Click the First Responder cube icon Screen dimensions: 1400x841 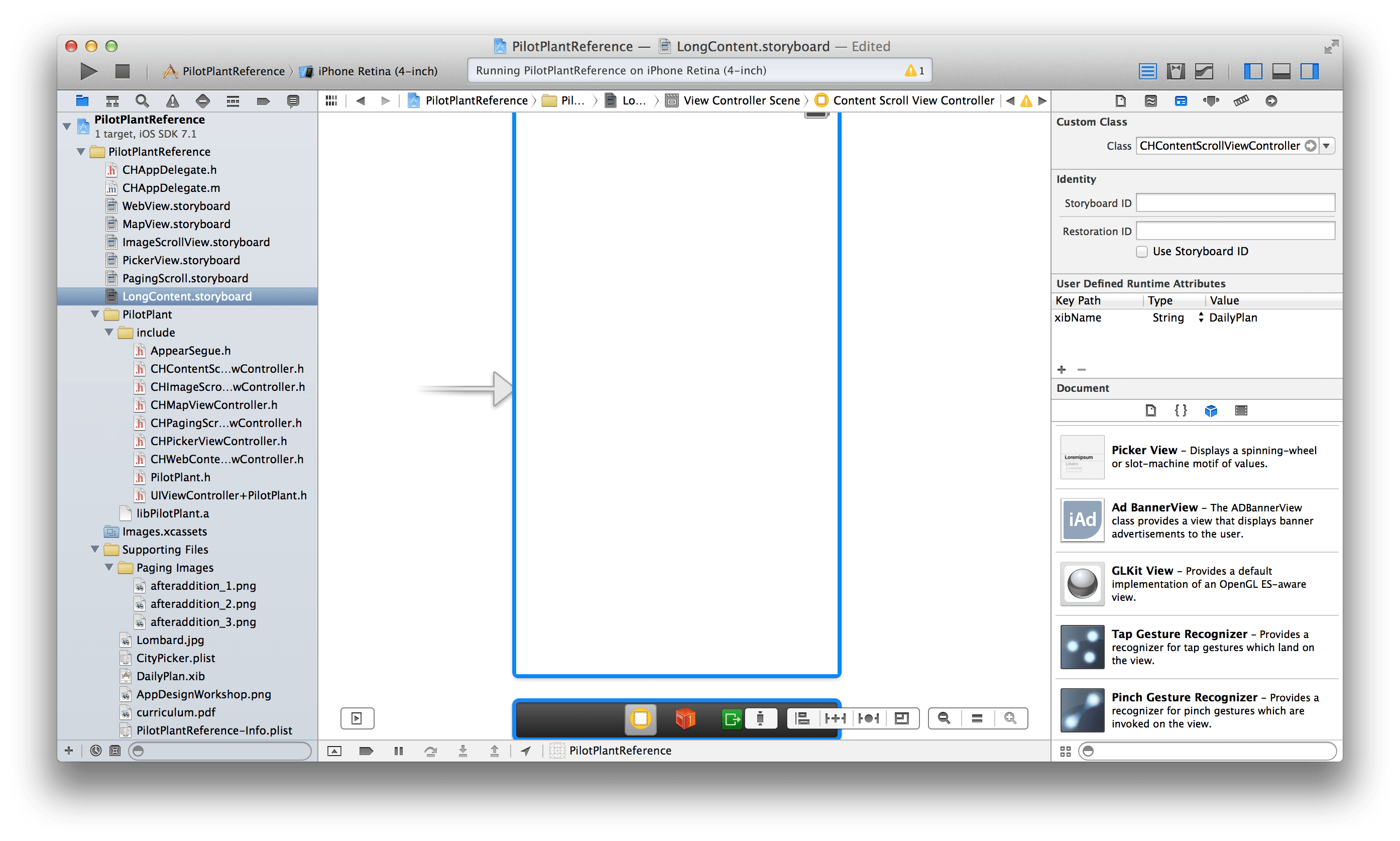click(x=685, y=718)
